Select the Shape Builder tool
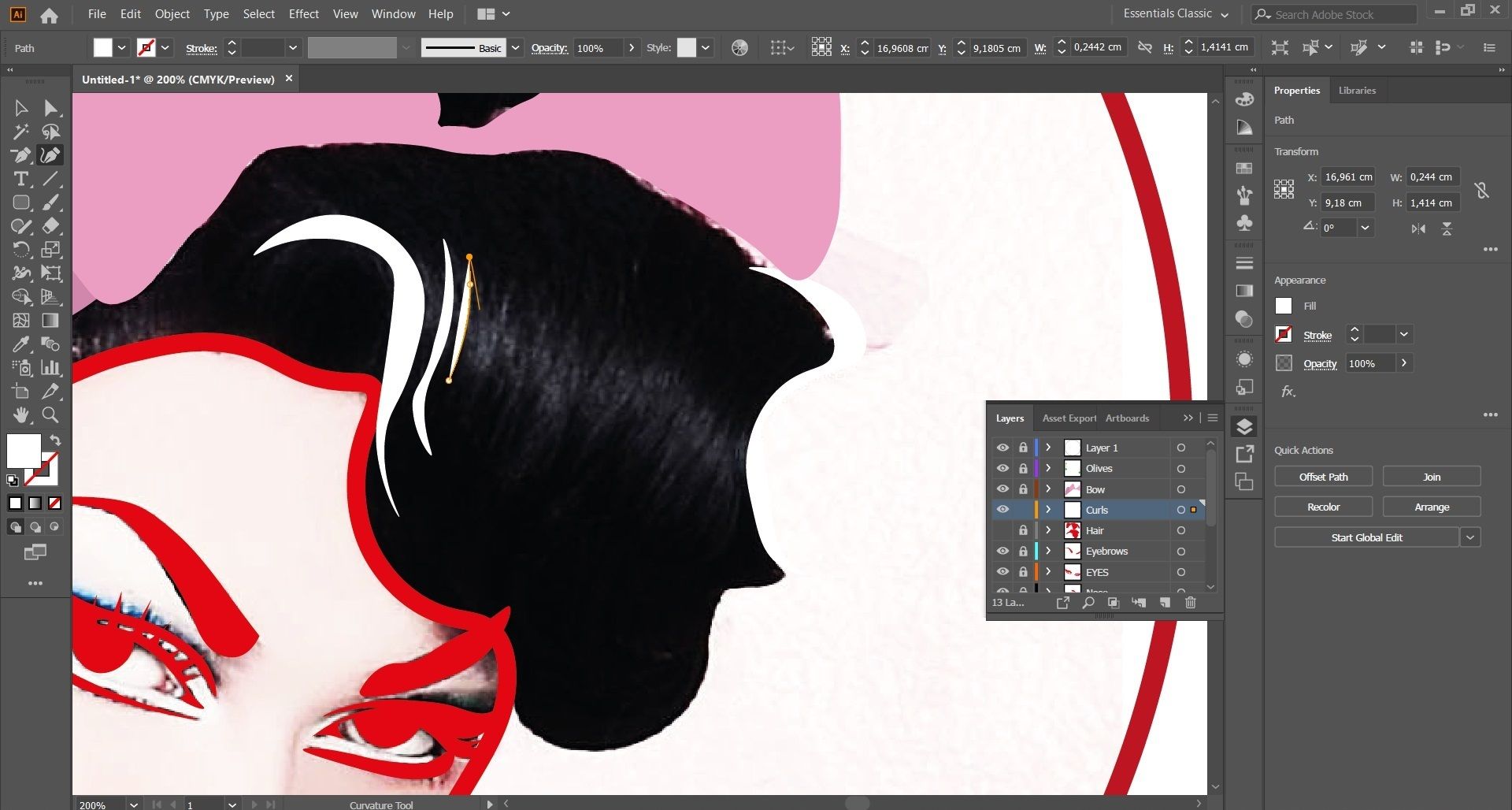Screen dimensions: 1512x810 coord(21,297)
